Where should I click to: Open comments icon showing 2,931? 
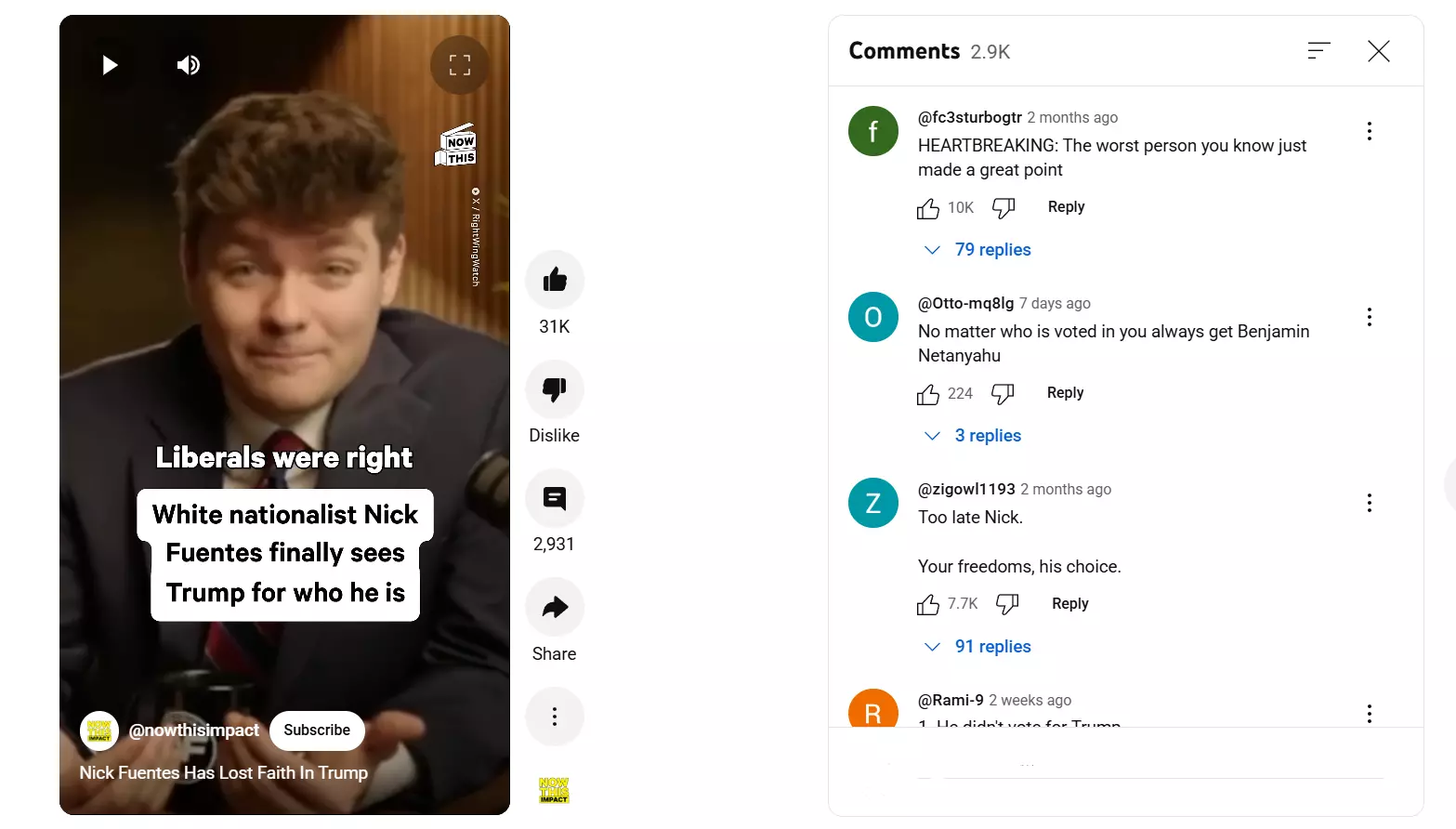pyautogui.click(x=555, y=498)
